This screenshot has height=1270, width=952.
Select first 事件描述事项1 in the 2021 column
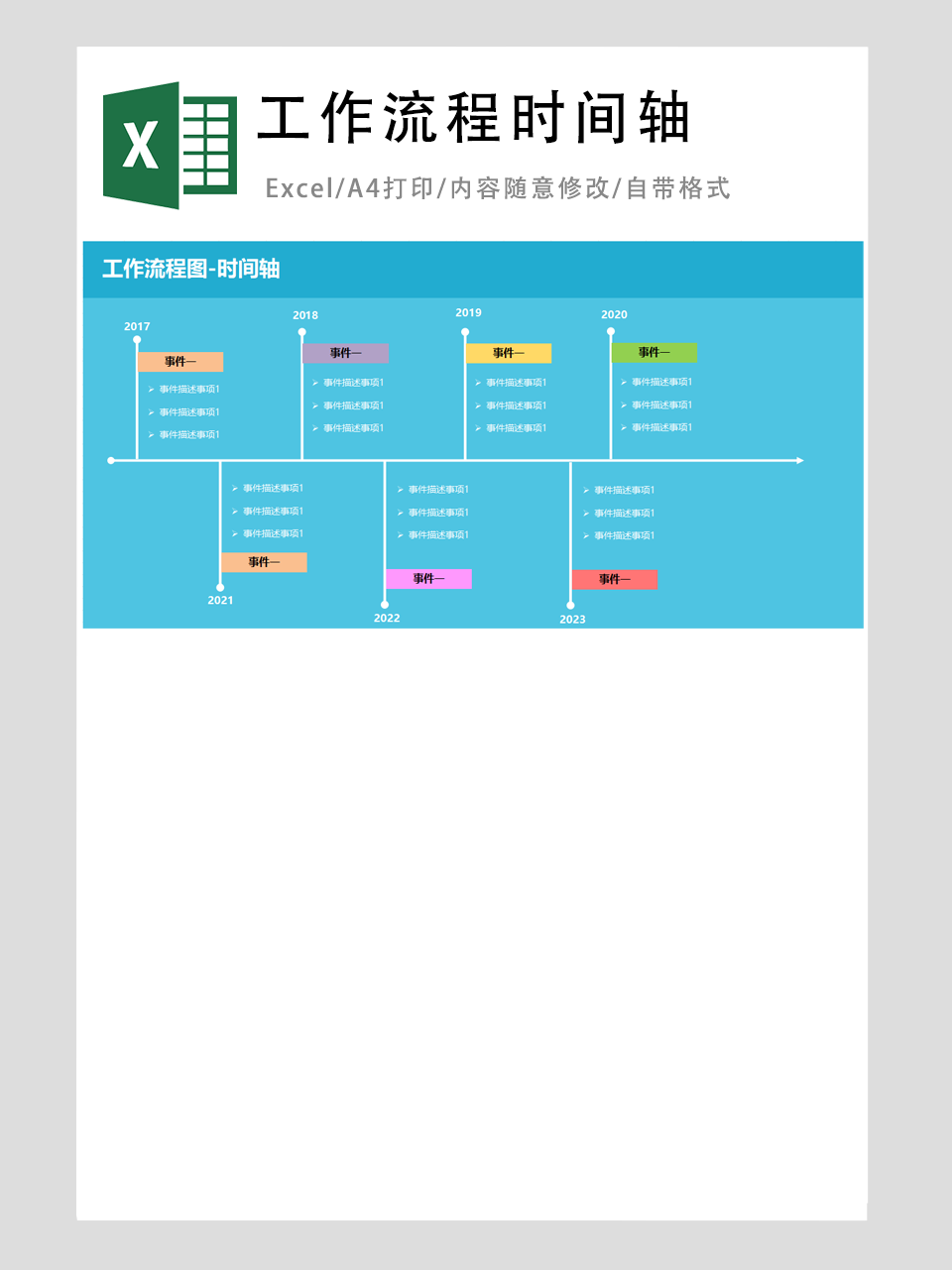point(273,488)
